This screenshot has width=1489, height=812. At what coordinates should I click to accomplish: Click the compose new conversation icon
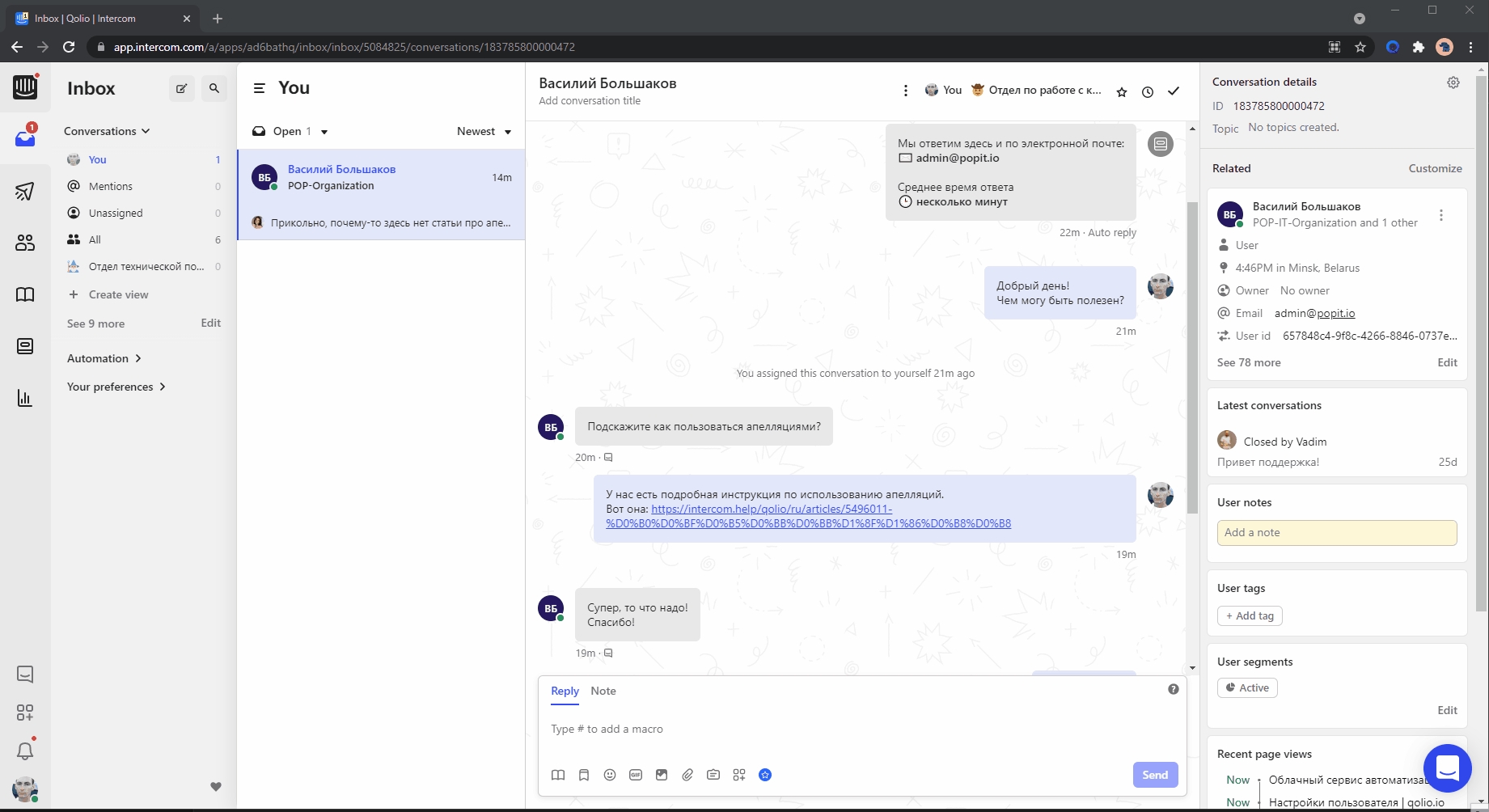[x=182, y=89]
